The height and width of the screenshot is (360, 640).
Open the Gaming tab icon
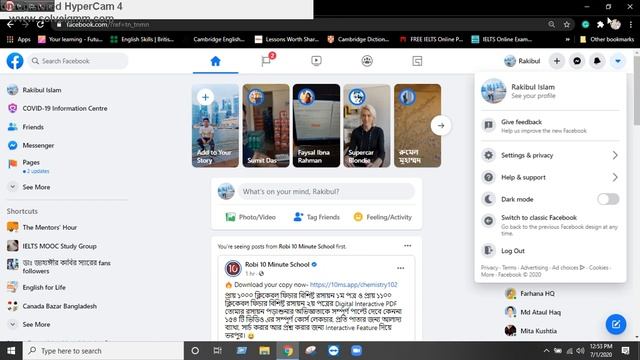(417, 61)
